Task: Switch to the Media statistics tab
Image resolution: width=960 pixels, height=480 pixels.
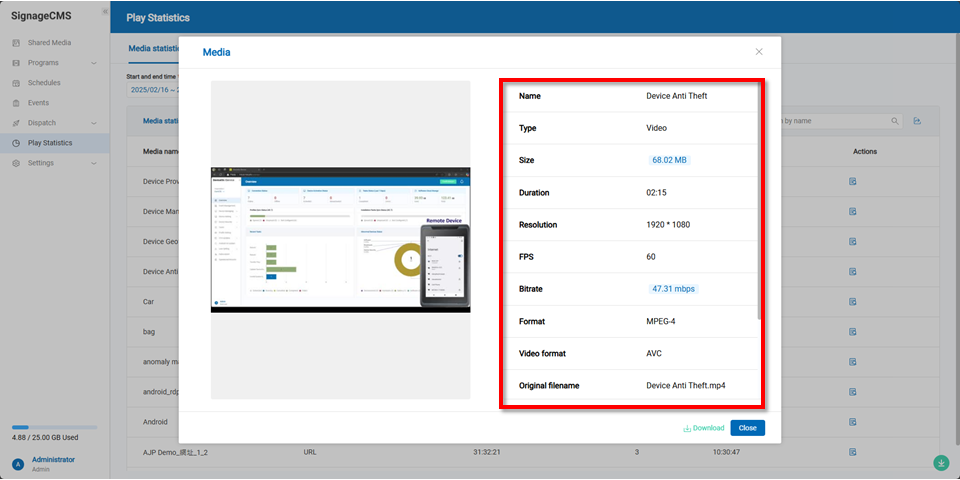Action: coord(153,47)
